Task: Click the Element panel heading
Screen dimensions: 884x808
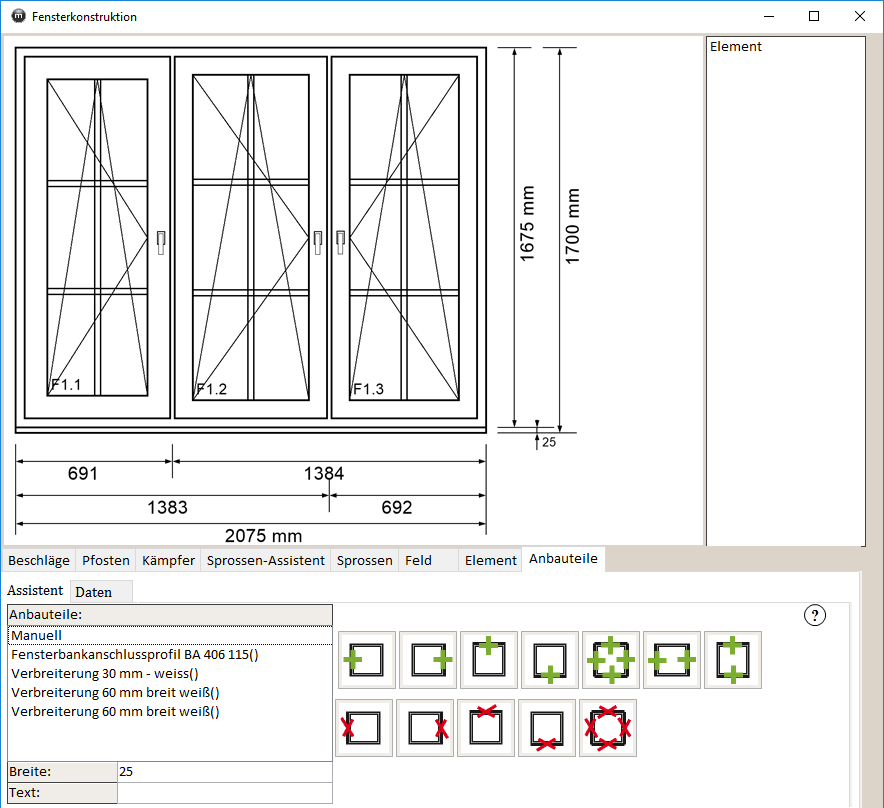Action: (x=736, y=47)
